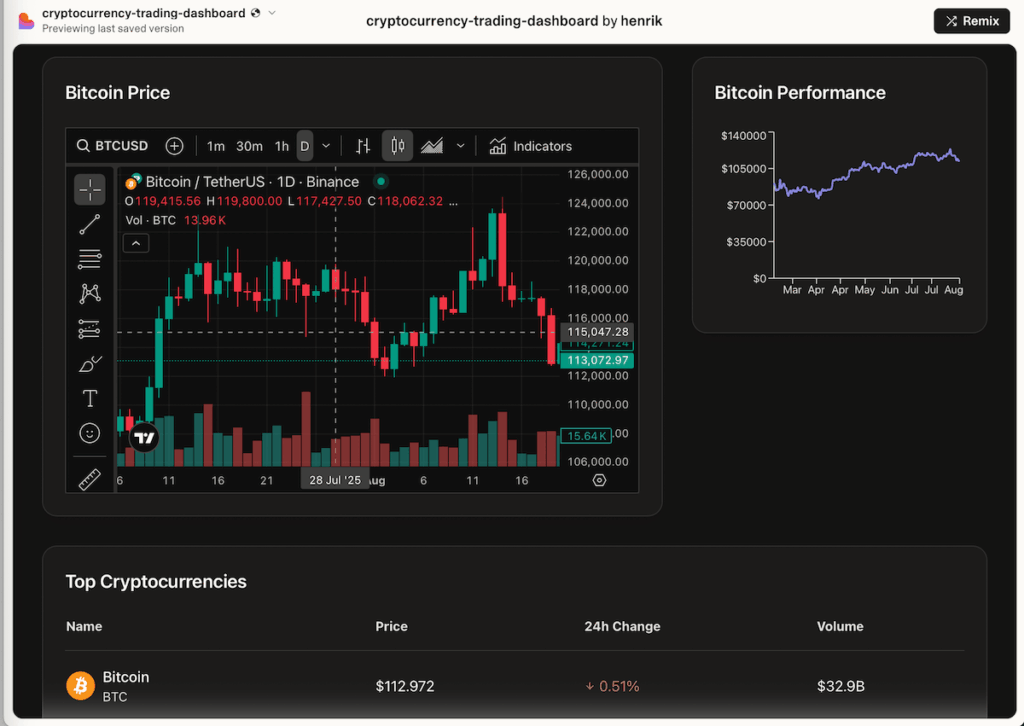Expand the chart style options dropdown

click(460, 145)
